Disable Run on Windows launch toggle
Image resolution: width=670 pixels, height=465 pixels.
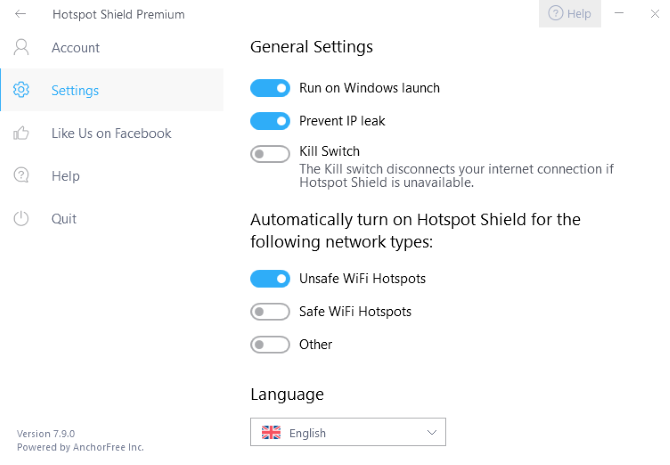pyautogui.click(x=270, y=88)
